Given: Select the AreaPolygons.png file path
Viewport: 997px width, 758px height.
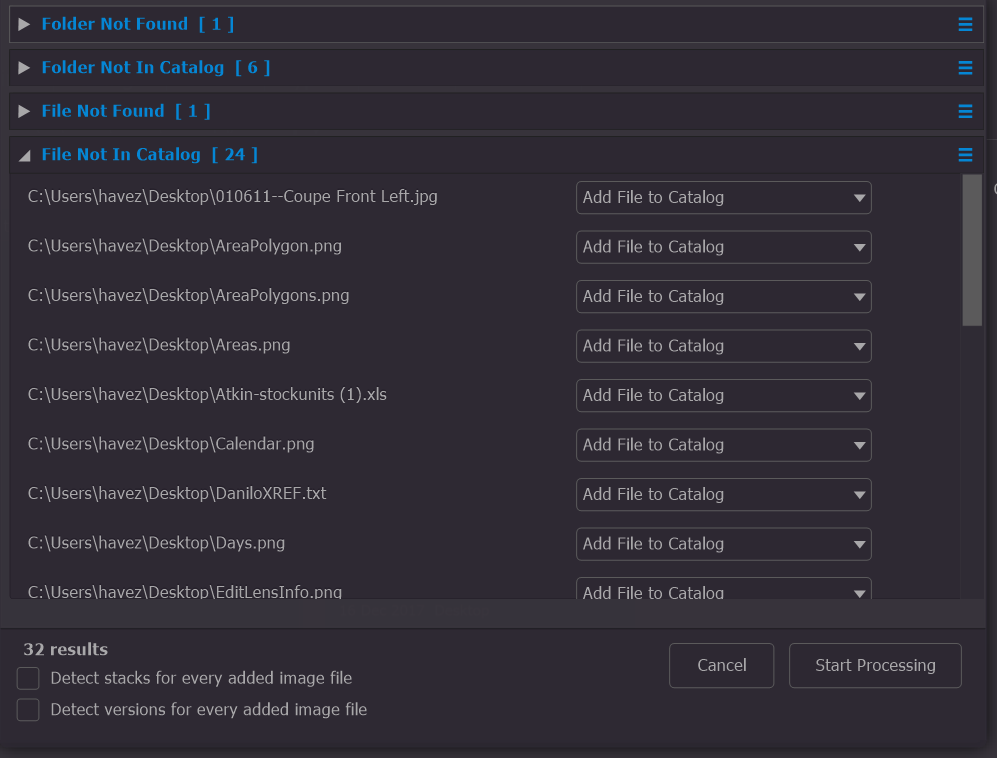Looking at the screenshot, I should (x=188, y=296).
